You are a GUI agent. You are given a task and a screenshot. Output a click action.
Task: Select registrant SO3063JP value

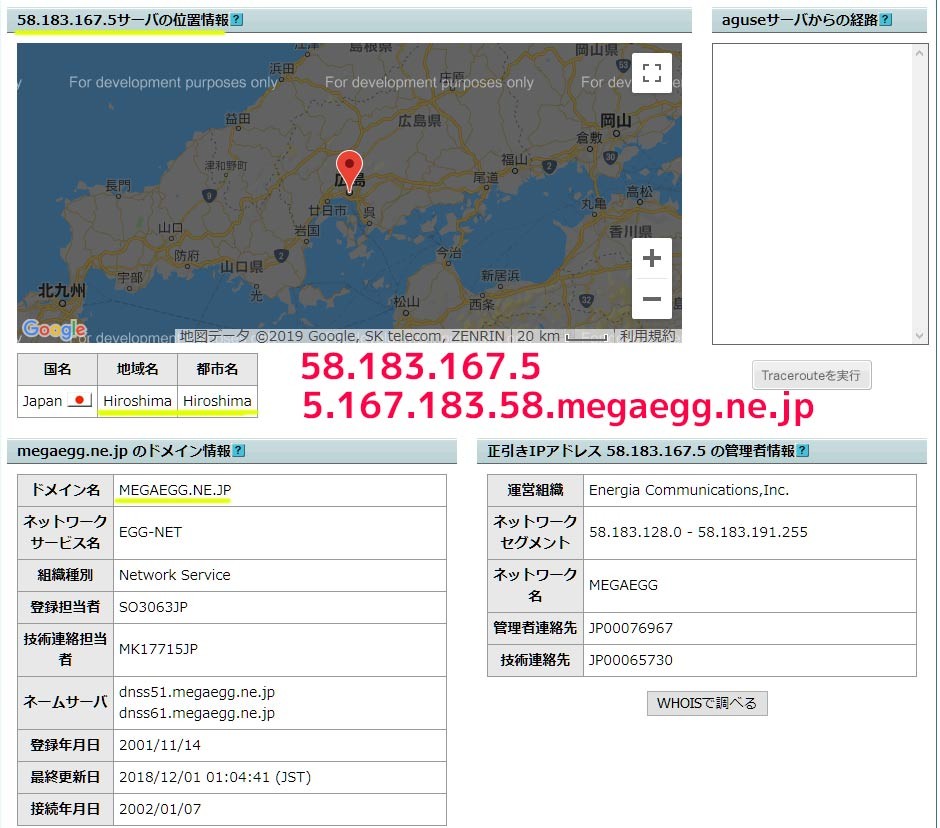(x=153, y=607)
